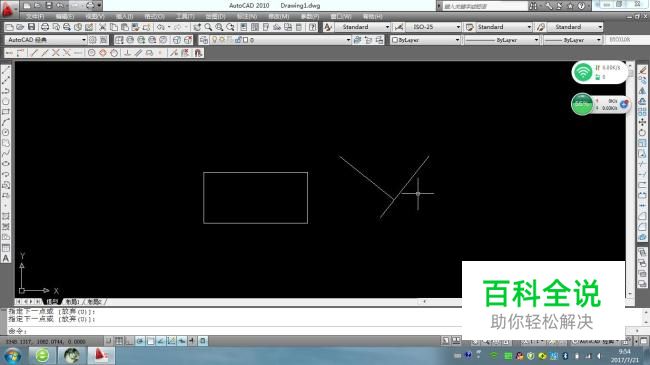Open the AutoCAD 经典 workspace dropdown
The width and height of the screenshot is (650, 365).
[46, 40]
